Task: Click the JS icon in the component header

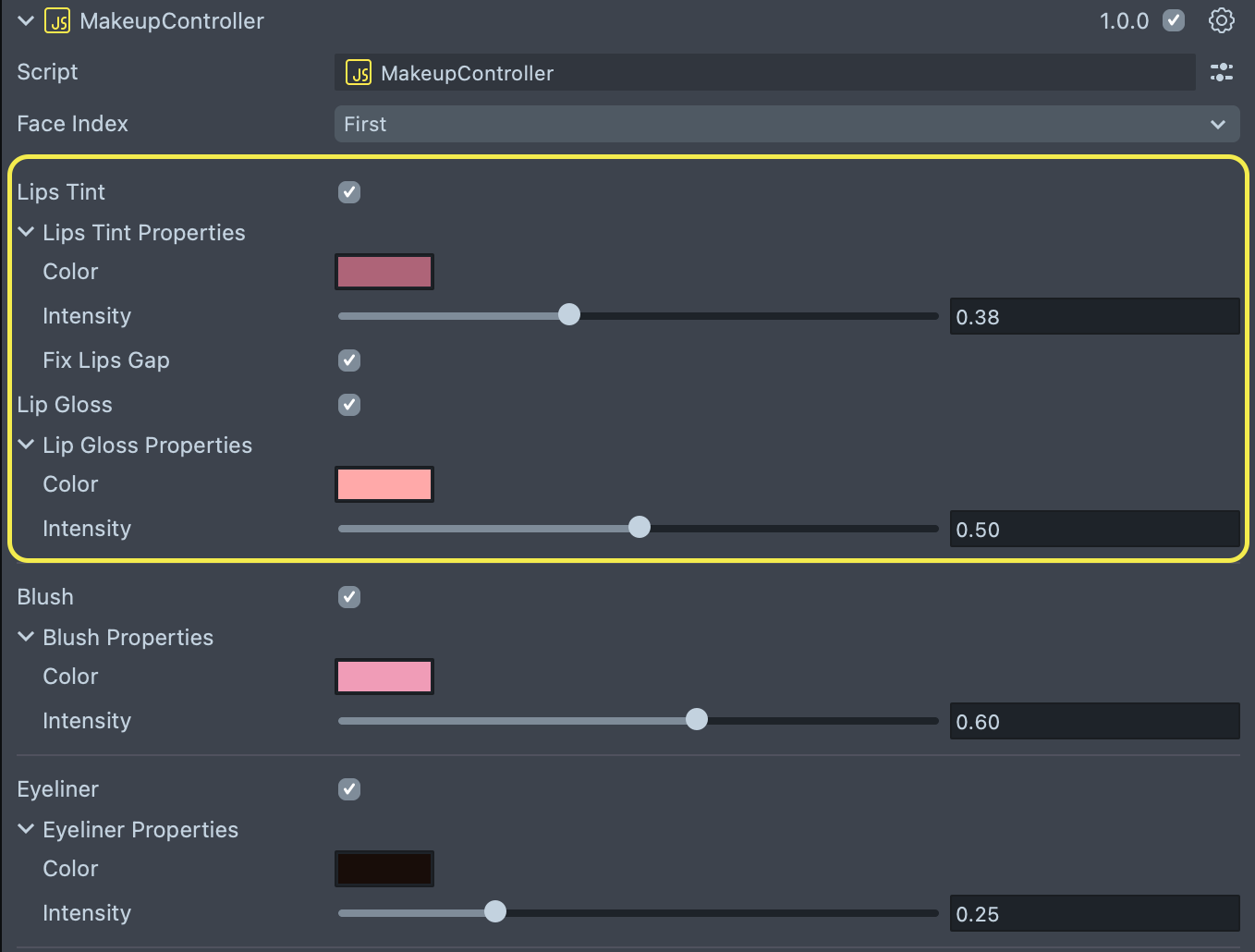Action: (57, 21)
